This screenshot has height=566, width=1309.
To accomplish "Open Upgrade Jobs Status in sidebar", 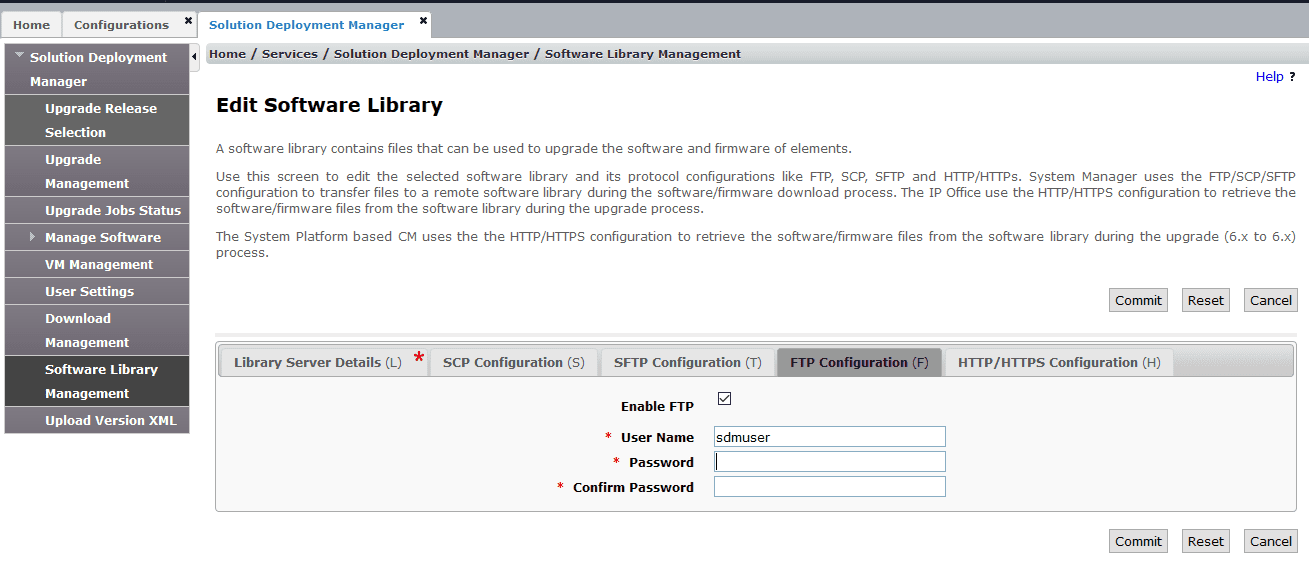I will tap(112, 210).
